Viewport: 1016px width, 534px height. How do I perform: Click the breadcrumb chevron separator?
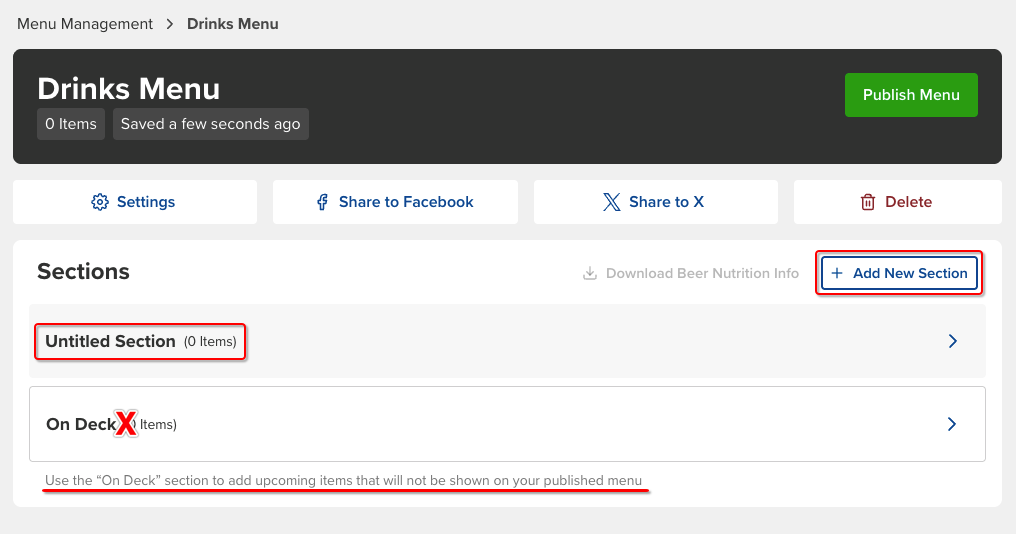pos(170,24)
